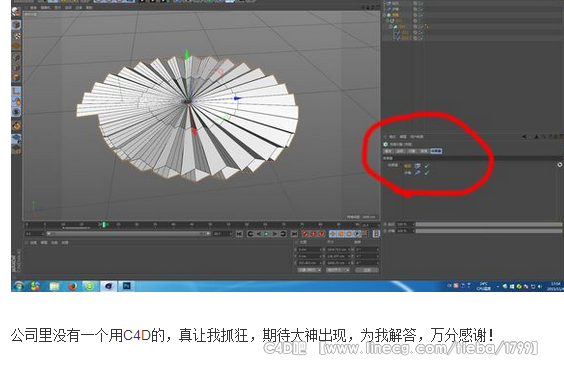Toggle Parameter keying icon in timeline bar
This screenshot has height=365, width=564.
(x=357, y=234)
